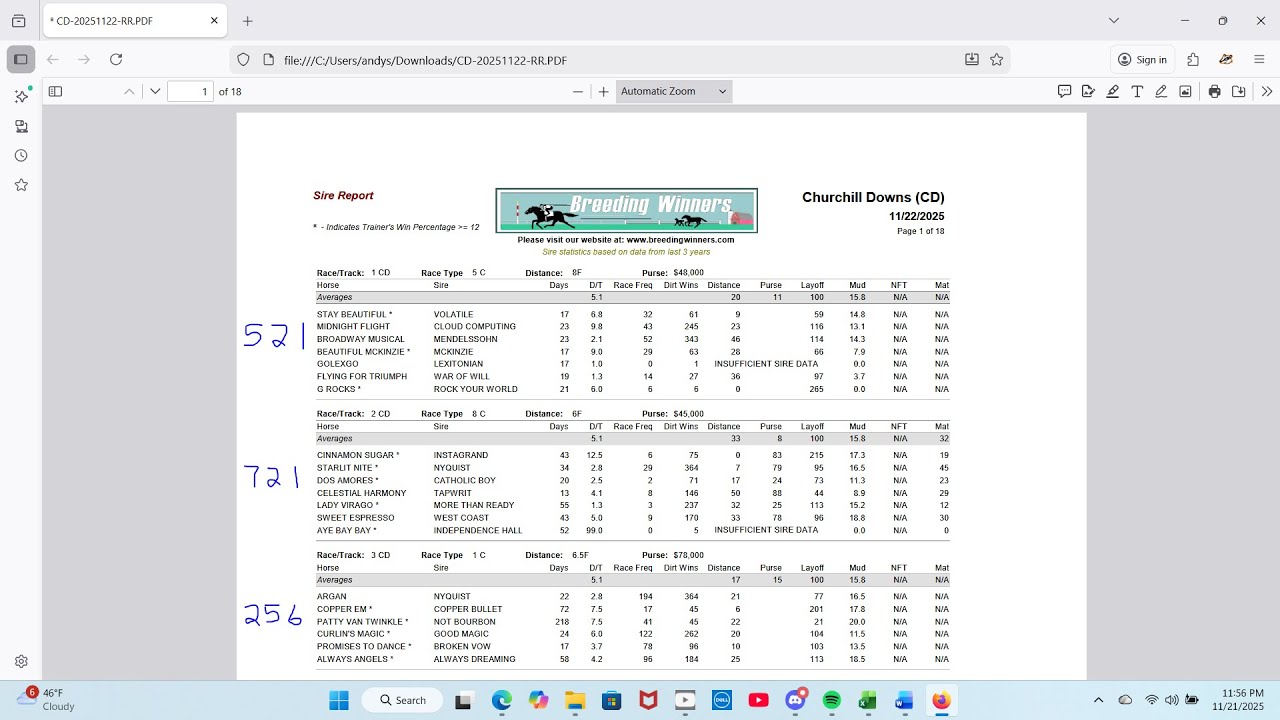
Task: Select the draw pen tool
Action: coord(1161,91)
